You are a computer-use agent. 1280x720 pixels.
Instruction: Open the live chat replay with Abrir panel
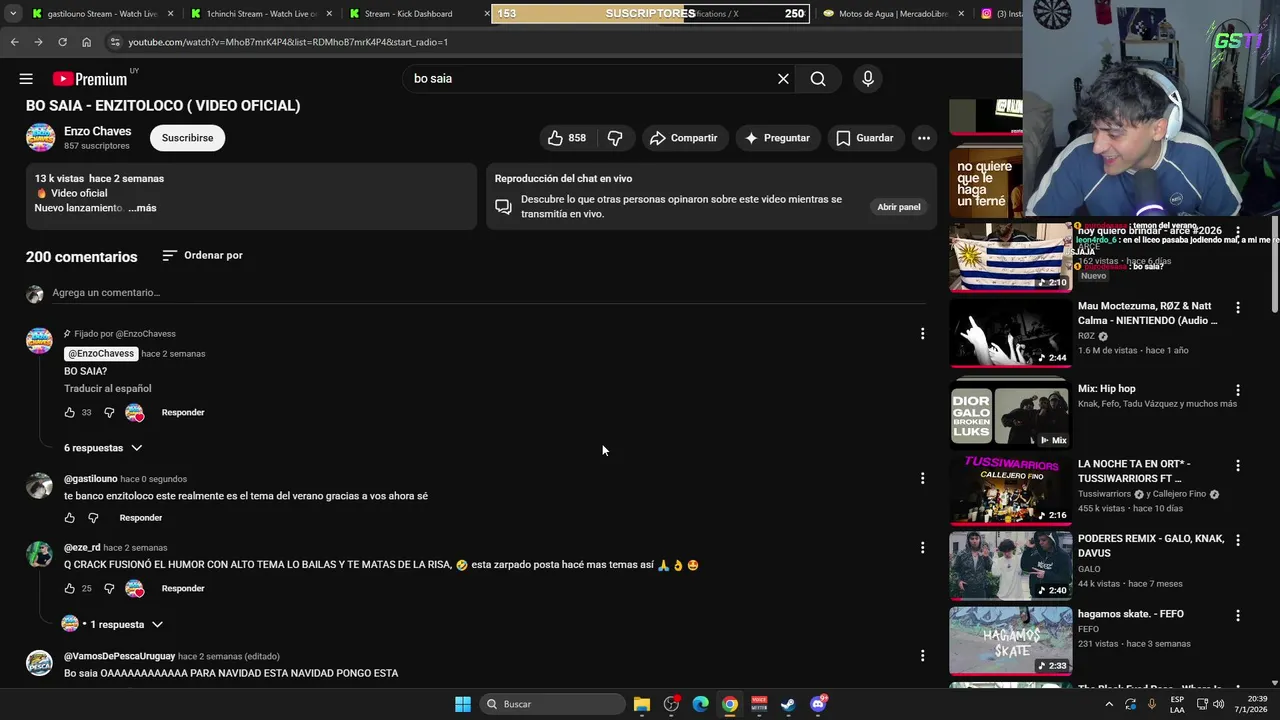pos(899,207)
